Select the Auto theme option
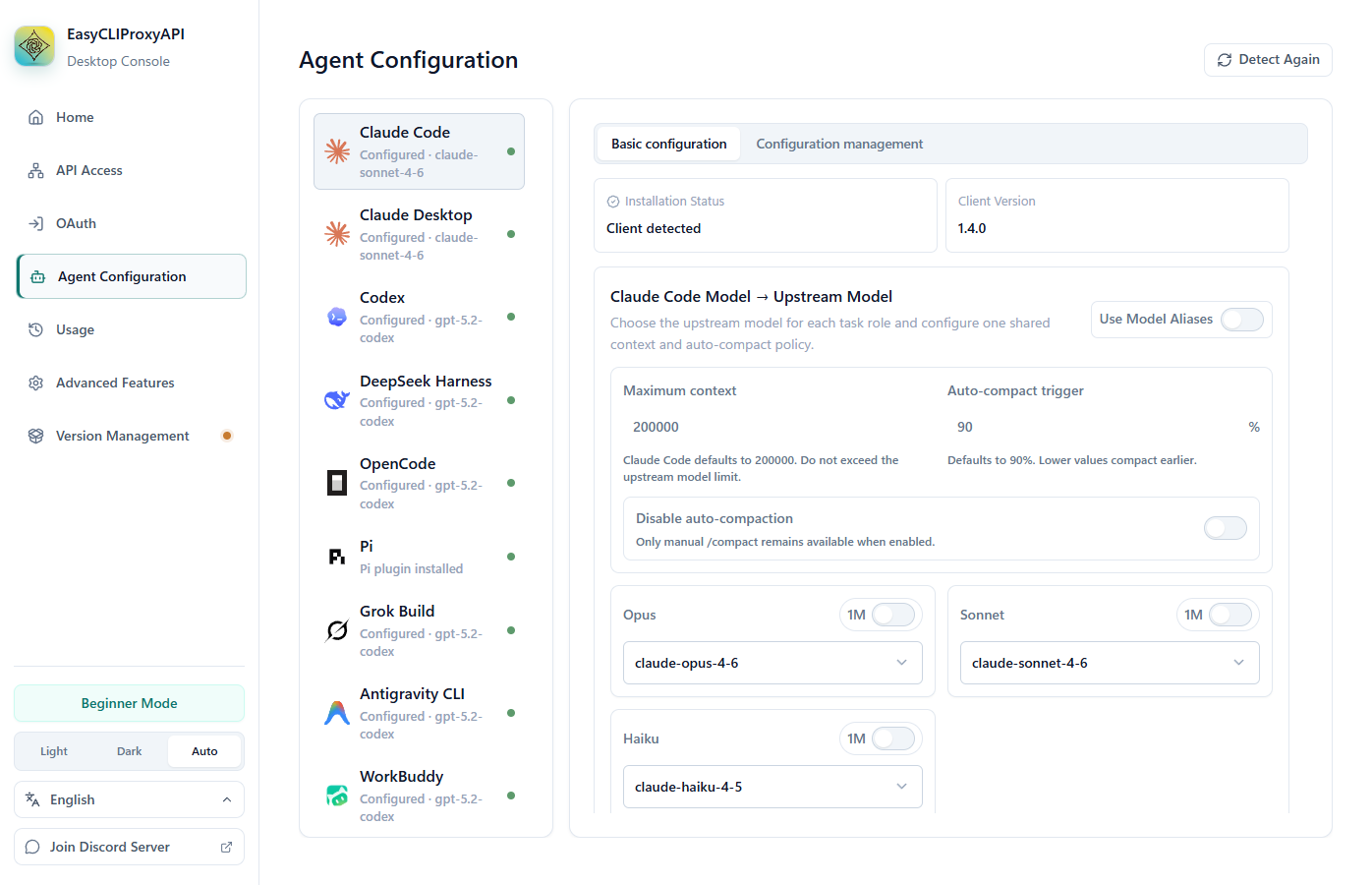 pyautogui.click(x=204, y=751)
